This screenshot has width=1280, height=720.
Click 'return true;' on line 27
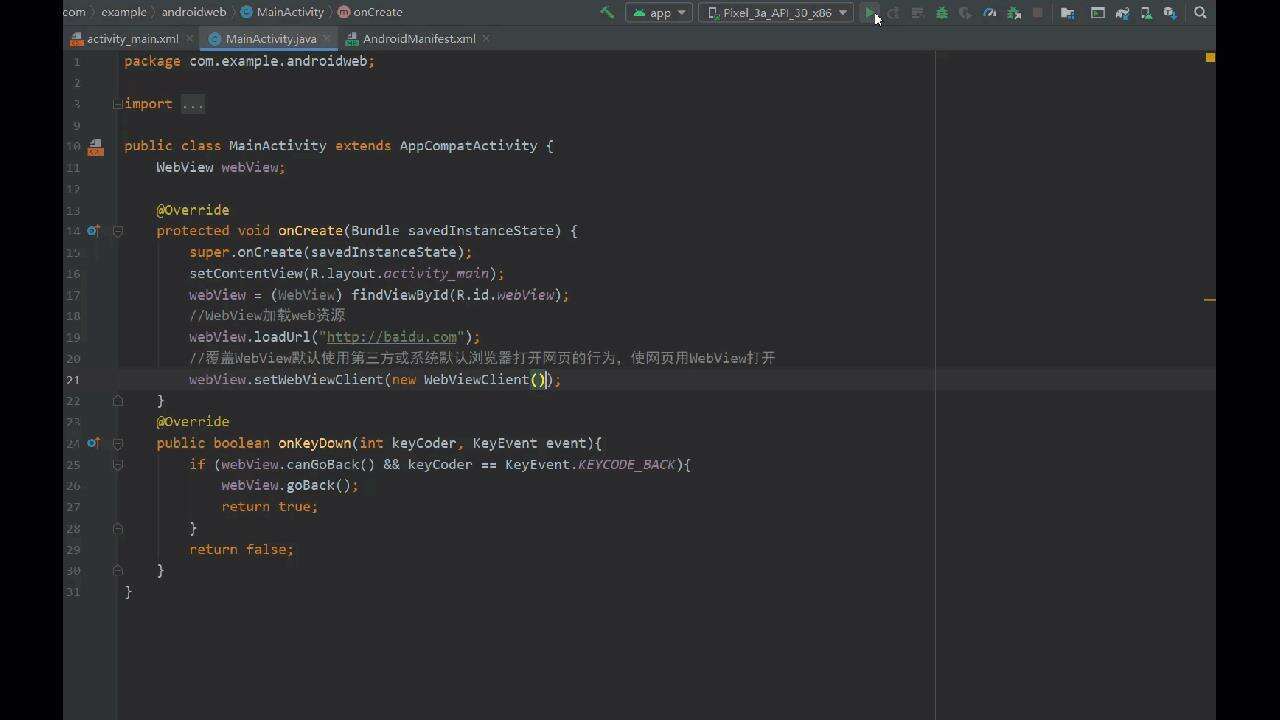[270, 507]
